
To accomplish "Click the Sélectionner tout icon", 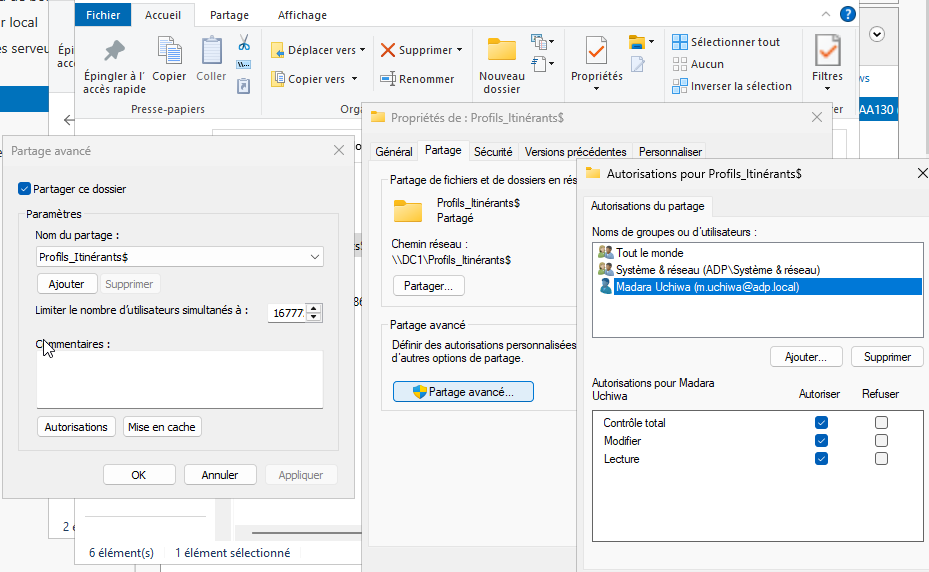I will [680, 42].
